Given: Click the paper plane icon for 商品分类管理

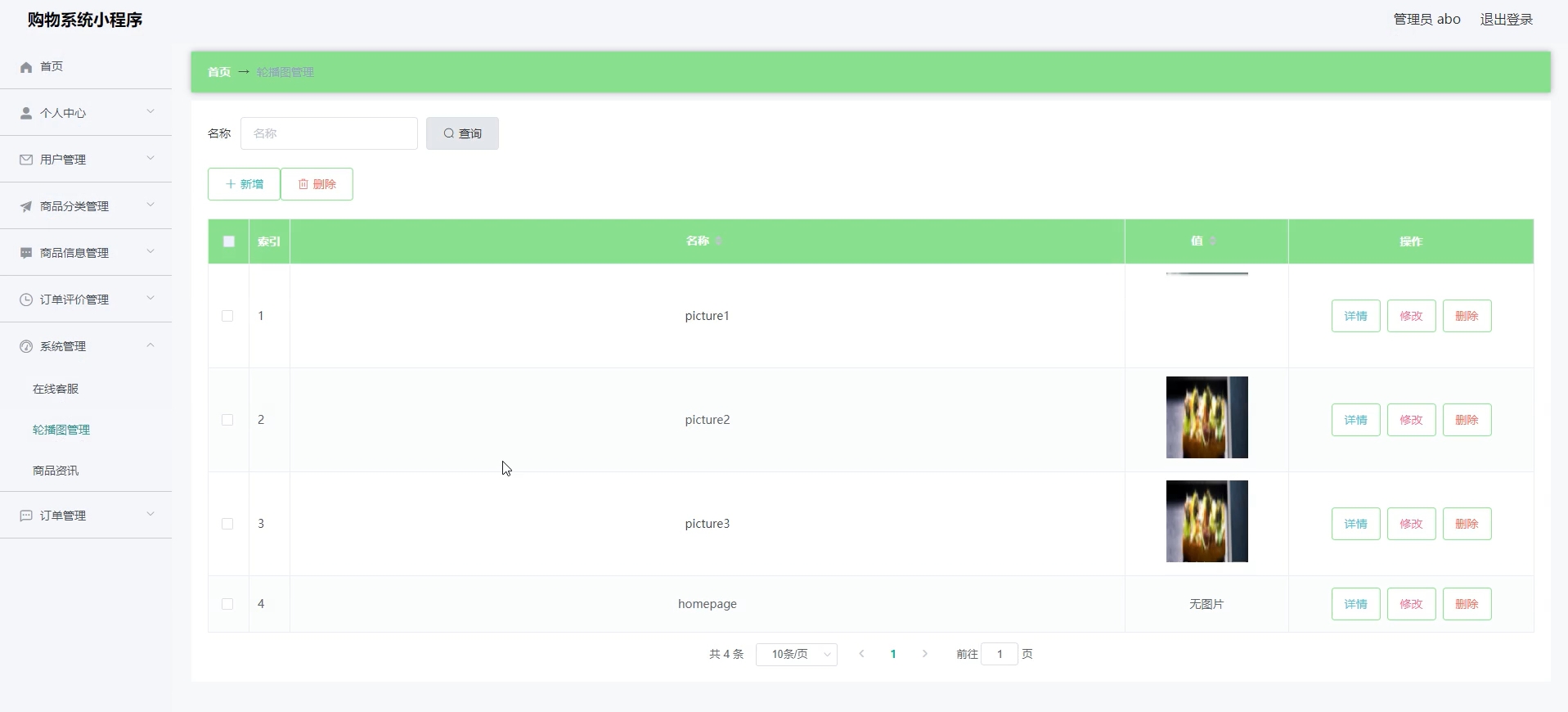Looking at the screenshot, I should pyautogui.click(x=26, y=206).
